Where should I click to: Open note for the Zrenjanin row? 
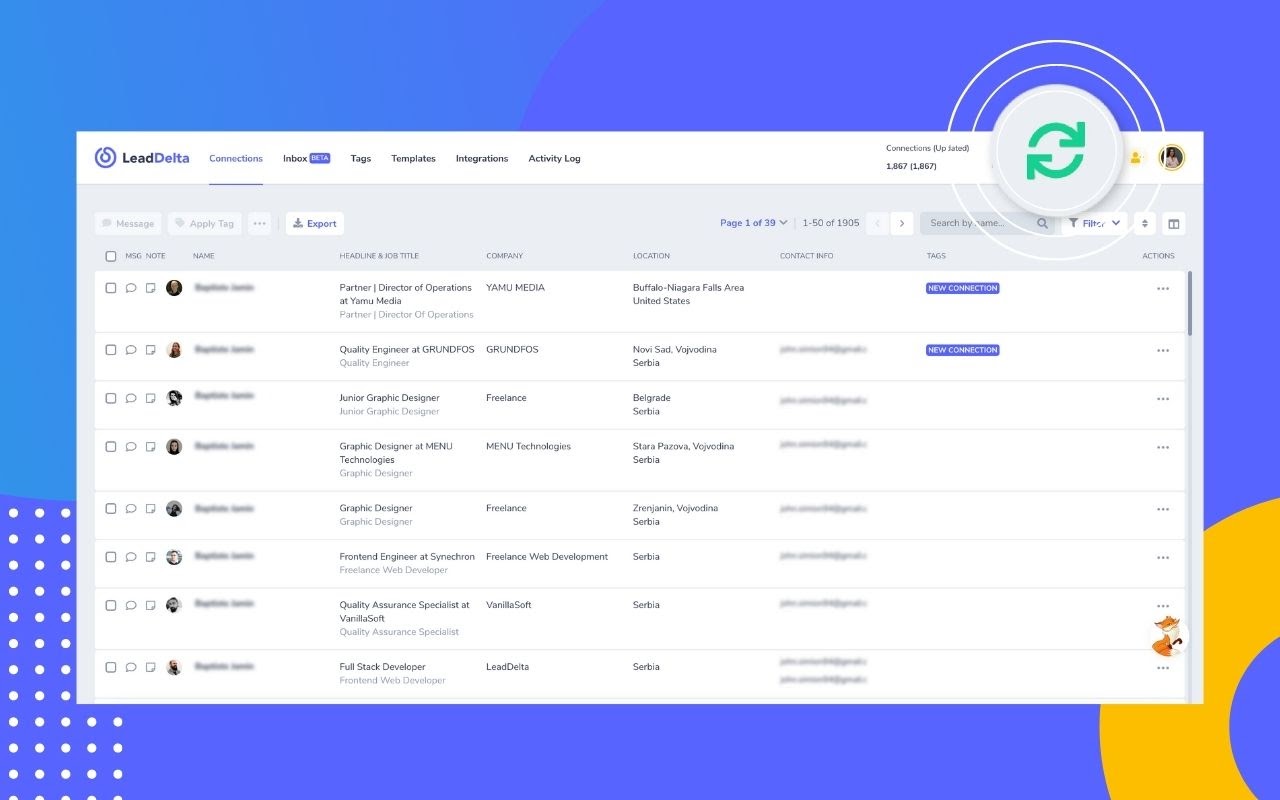point(150,509)
